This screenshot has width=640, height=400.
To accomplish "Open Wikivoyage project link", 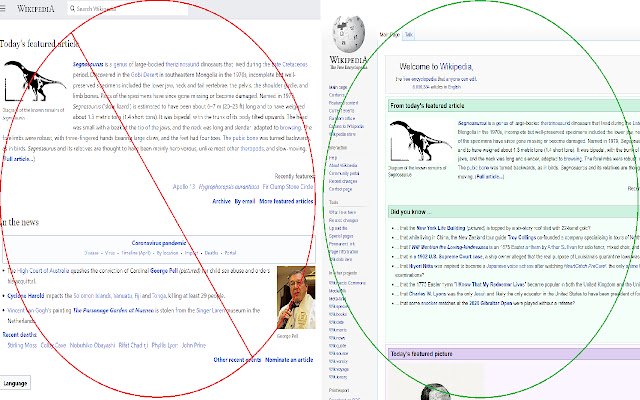I will 339,369.
